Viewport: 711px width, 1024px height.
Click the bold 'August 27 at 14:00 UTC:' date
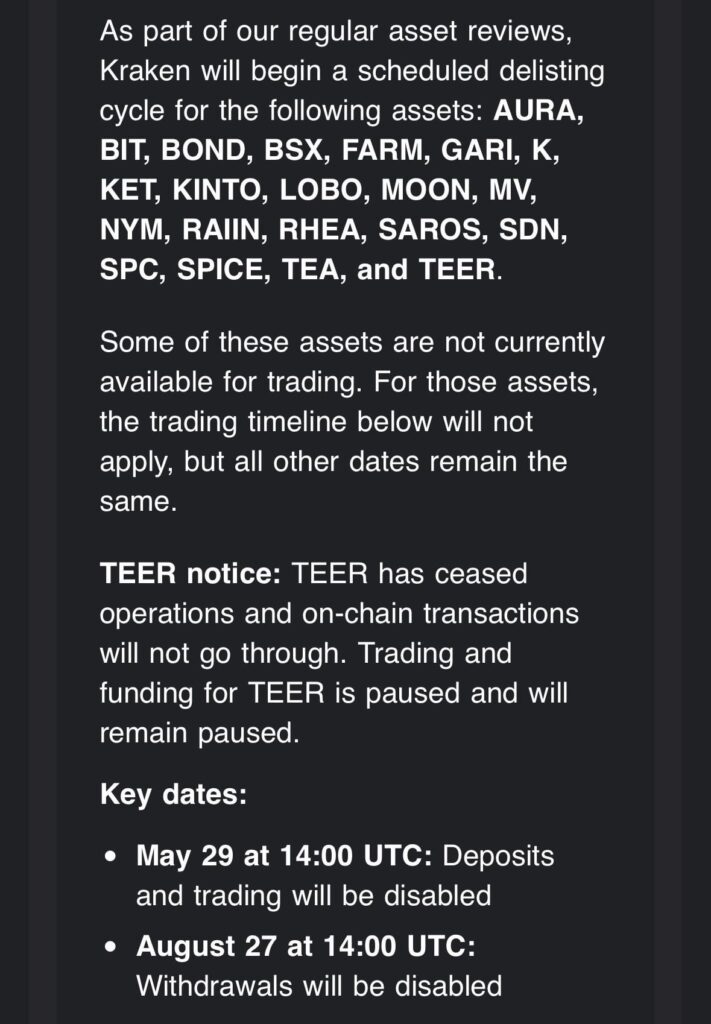pyautogui.click(x=306, y=946)
